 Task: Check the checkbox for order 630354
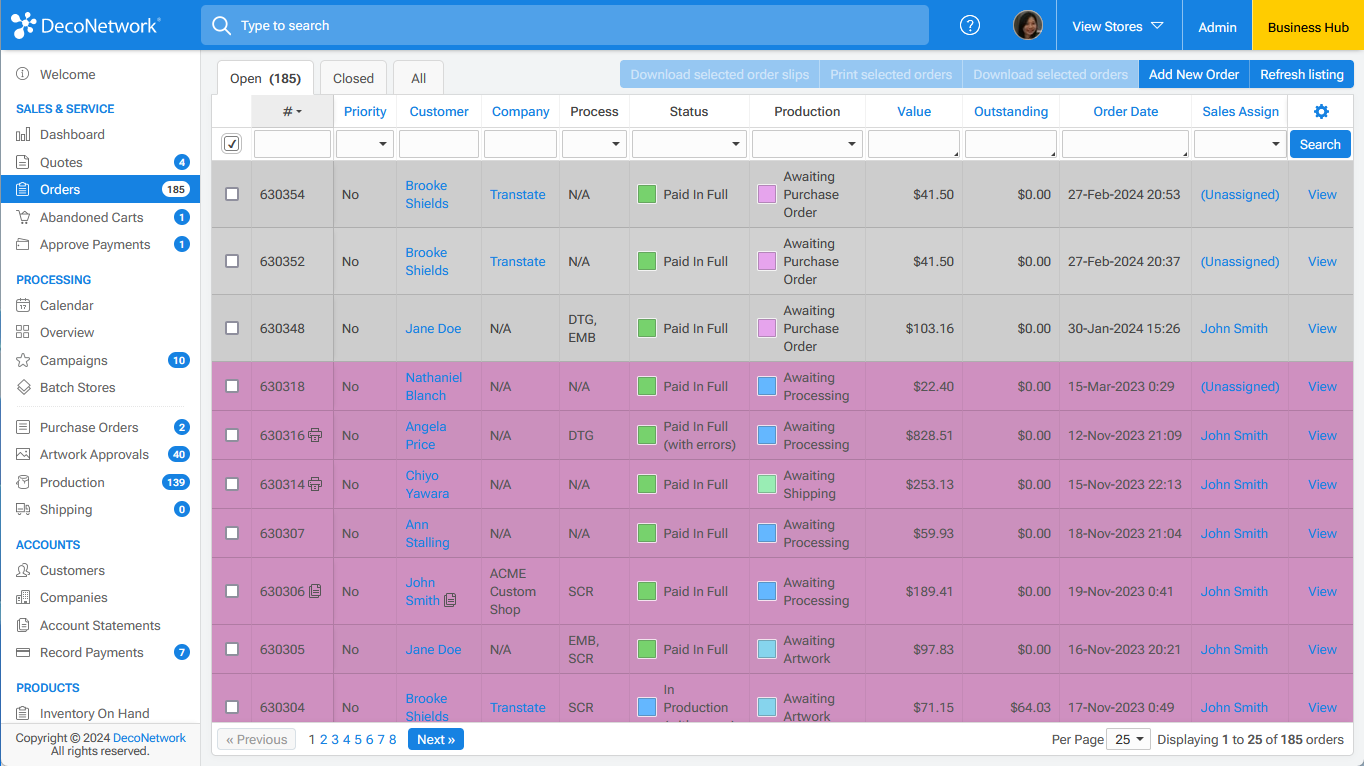point(231,194)
